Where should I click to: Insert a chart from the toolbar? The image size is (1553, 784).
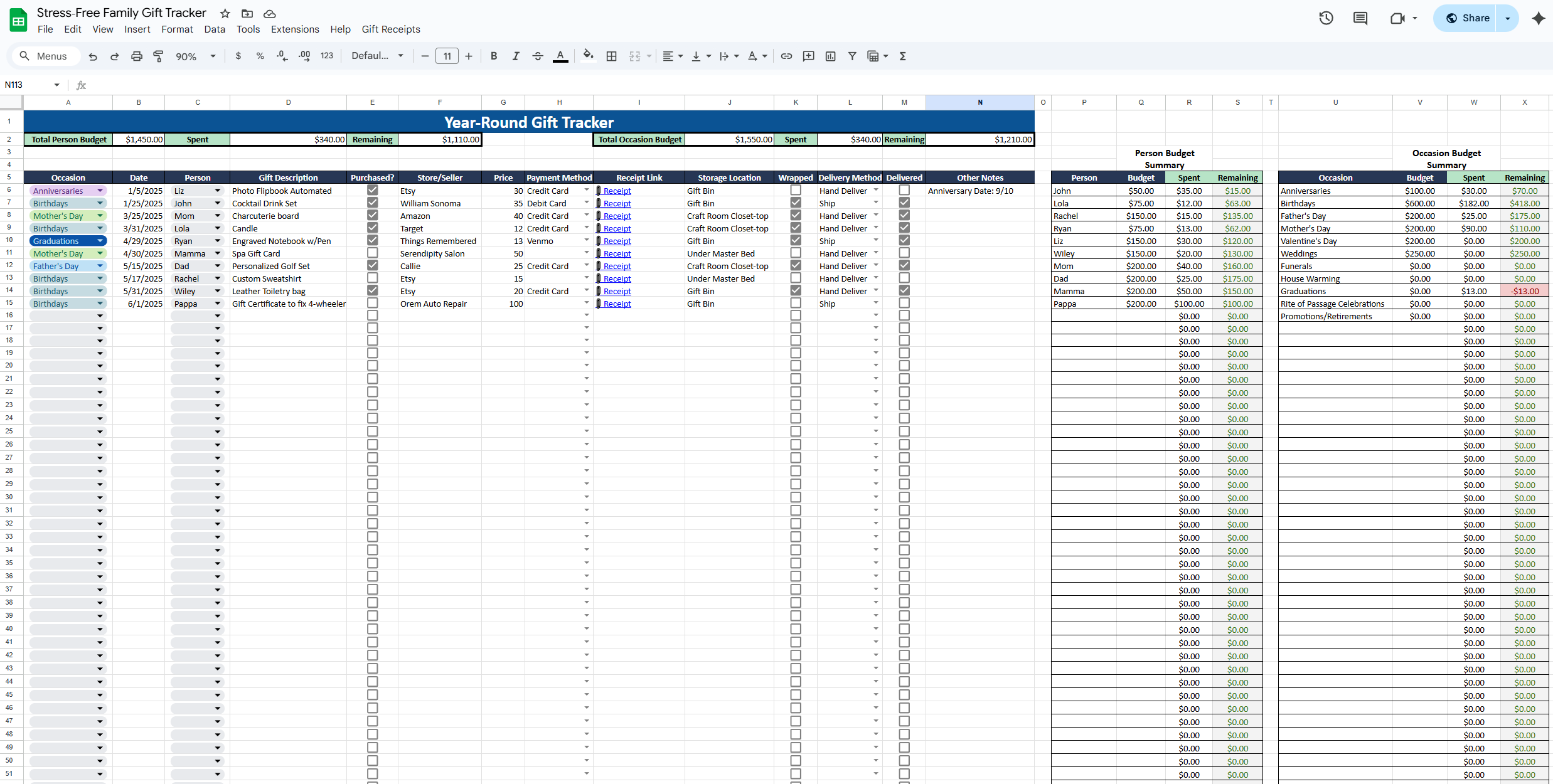830,56
